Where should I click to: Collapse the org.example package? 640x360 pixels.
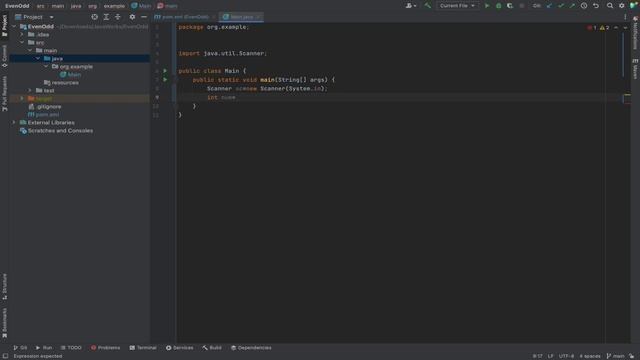pos(46,67)
